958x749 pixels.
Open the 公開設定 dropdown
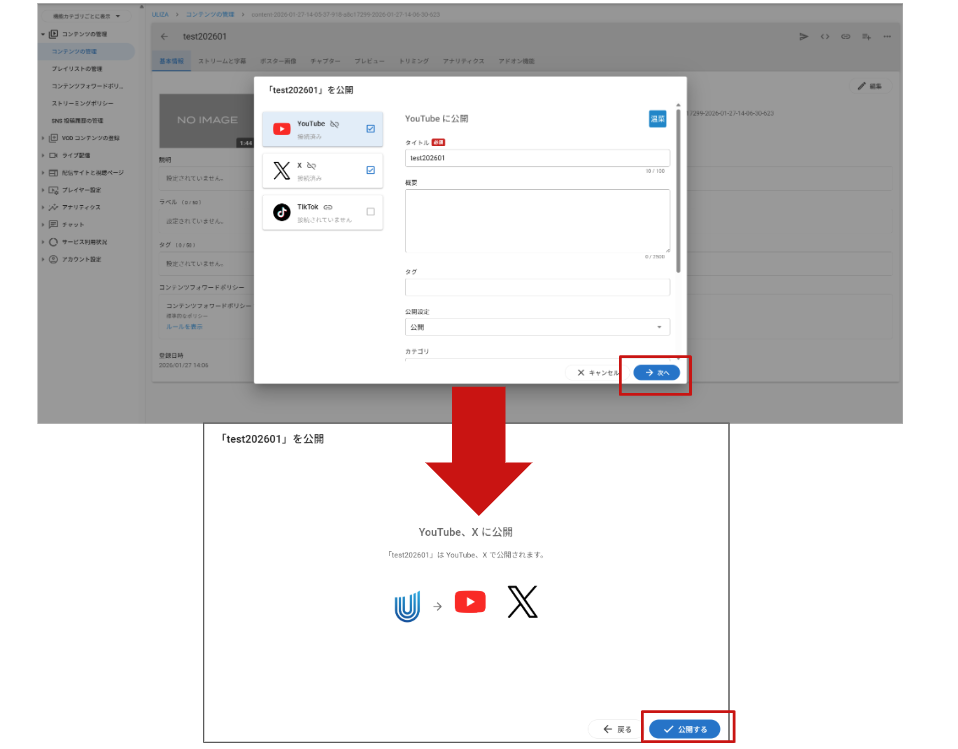coord(537,327)
